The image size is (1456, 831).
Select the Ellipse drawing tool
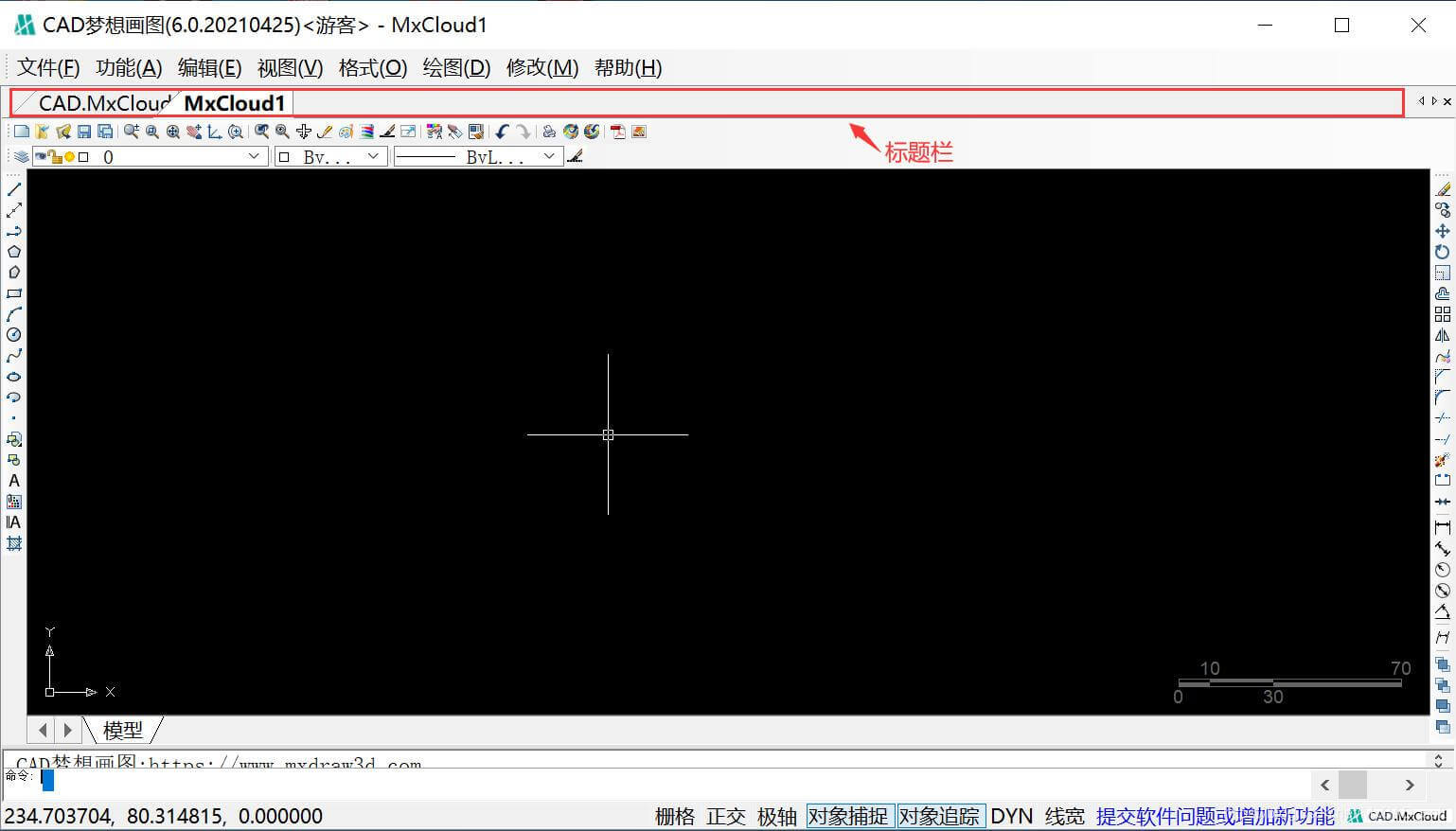(x=14, y=377)
